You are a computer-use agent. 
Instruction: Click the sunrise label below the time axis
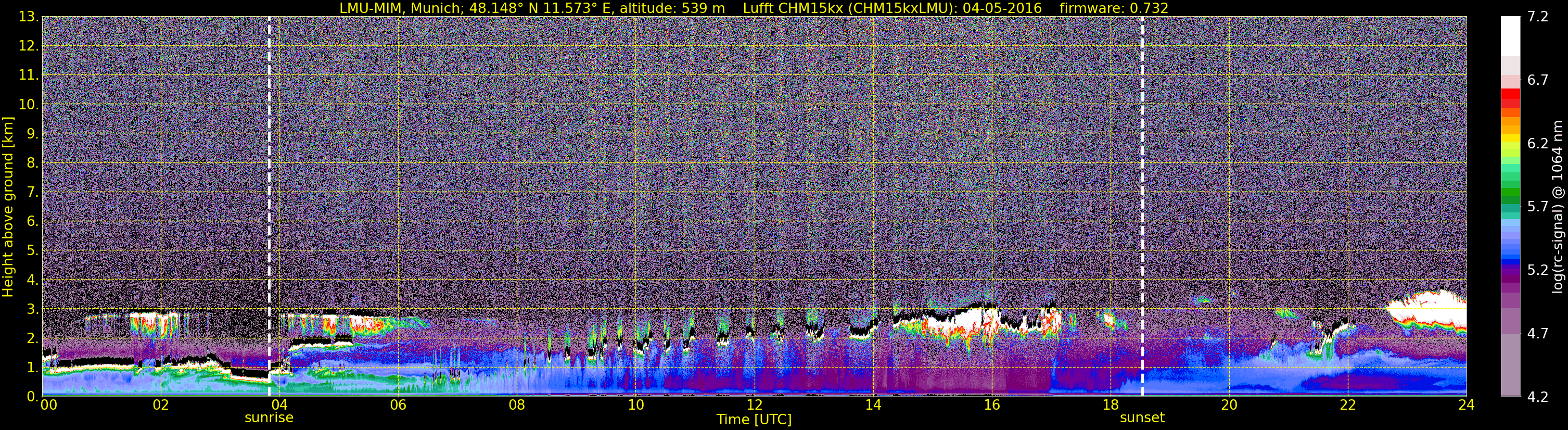[269, 418]
